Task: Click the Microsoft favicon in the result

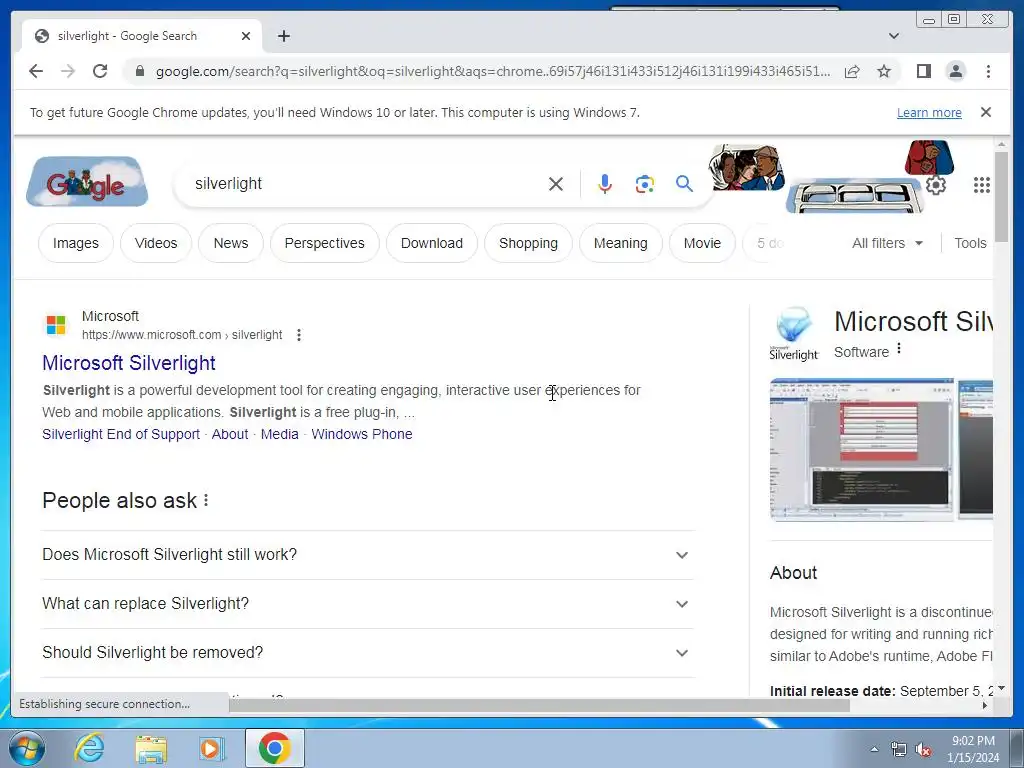Action: pos(56,325)
